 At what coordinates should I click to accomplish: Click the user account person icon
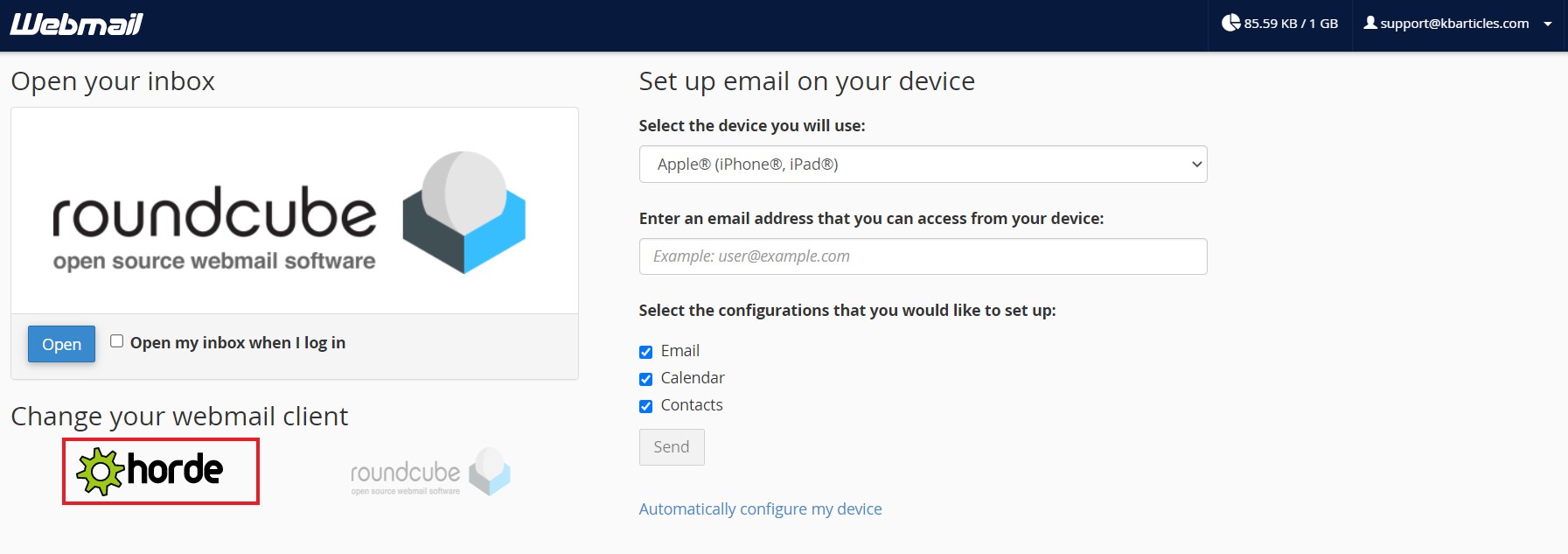[x=1370, y=23]
